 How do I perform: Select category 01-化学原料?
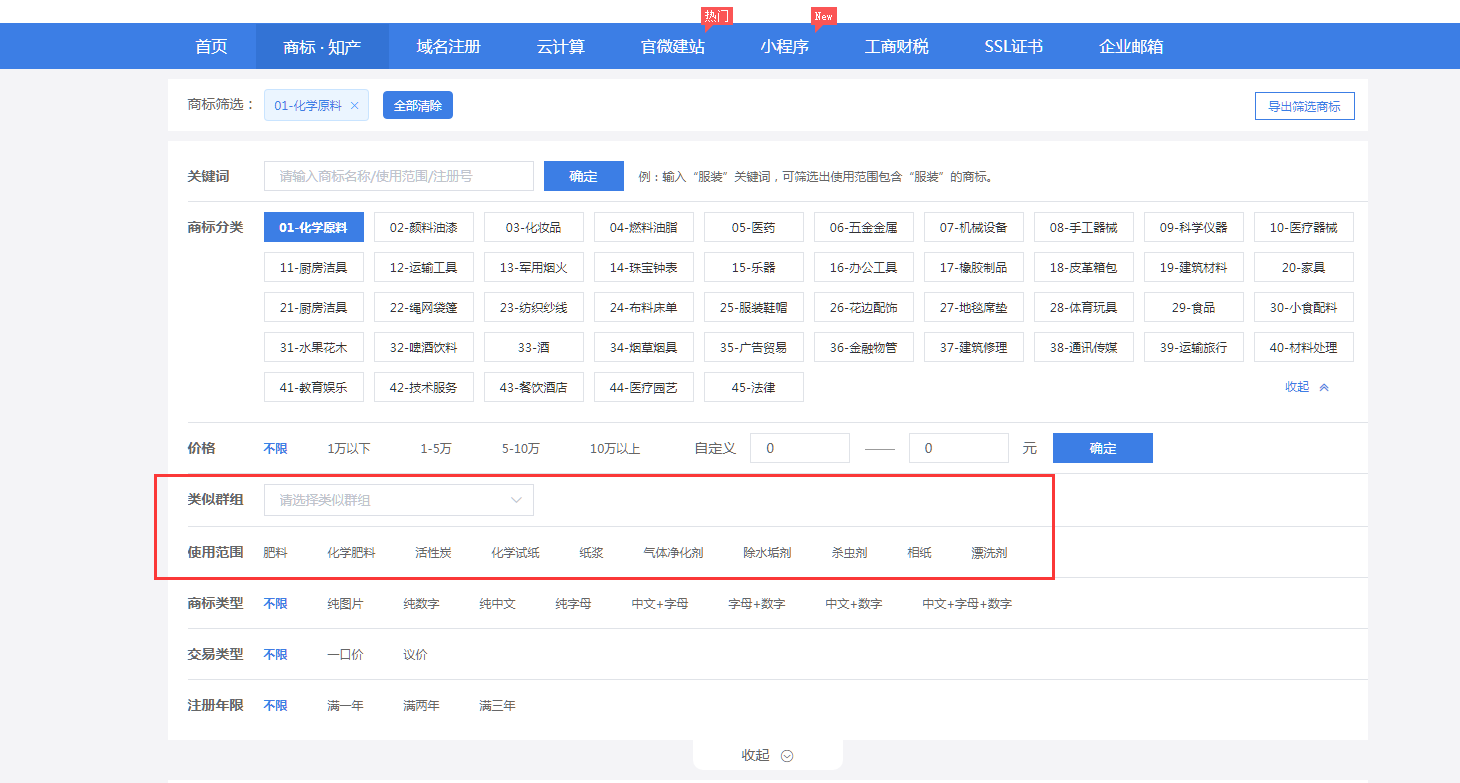[x=314, y=227]
